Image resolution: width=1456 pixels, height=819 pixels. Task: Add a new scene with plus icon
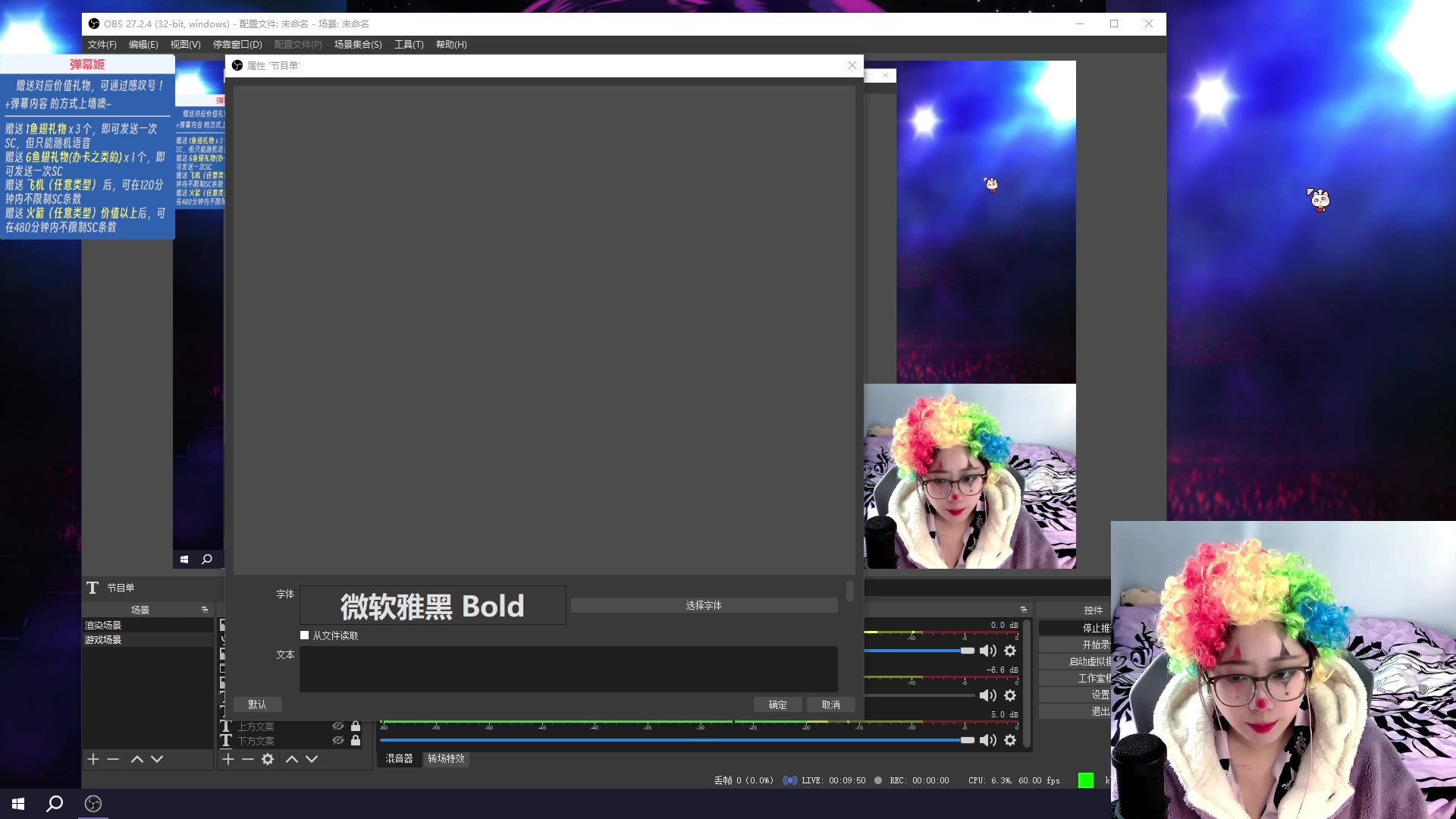pos(93,759)
